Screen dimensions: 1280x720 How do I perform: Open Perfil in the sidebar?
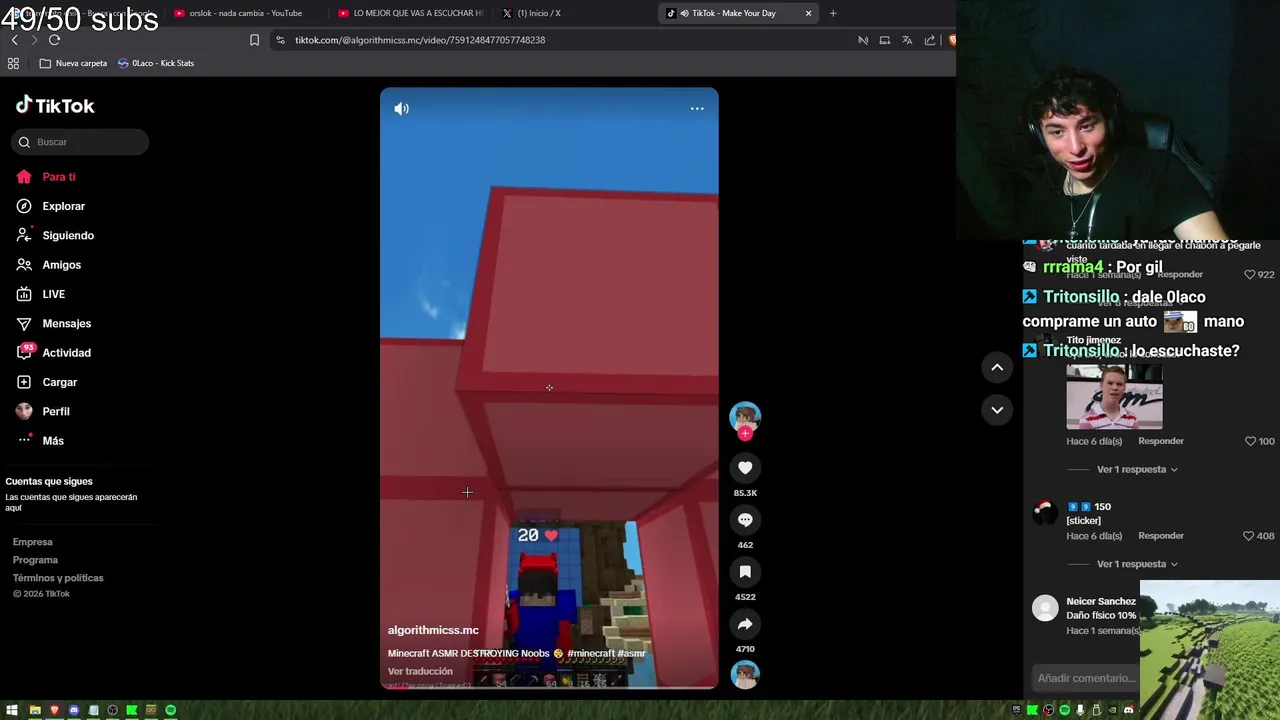[x=43, y=411]
